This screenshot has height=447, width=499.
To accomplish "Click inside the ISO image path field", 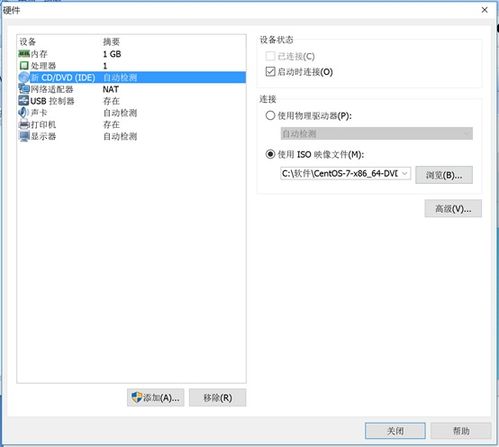I will 339,173.
